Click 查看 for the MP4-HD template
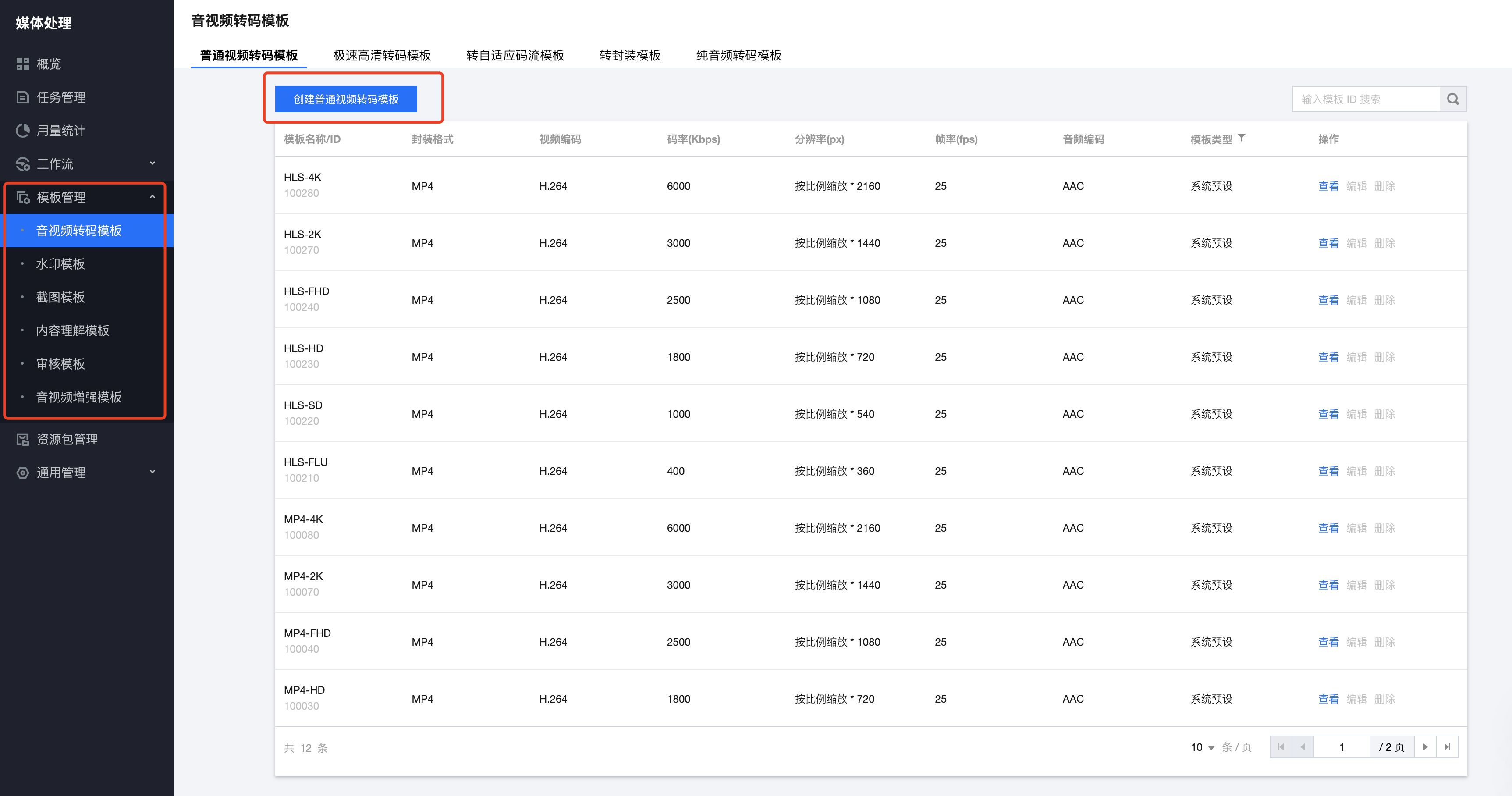 click(x=1328, y=699)
